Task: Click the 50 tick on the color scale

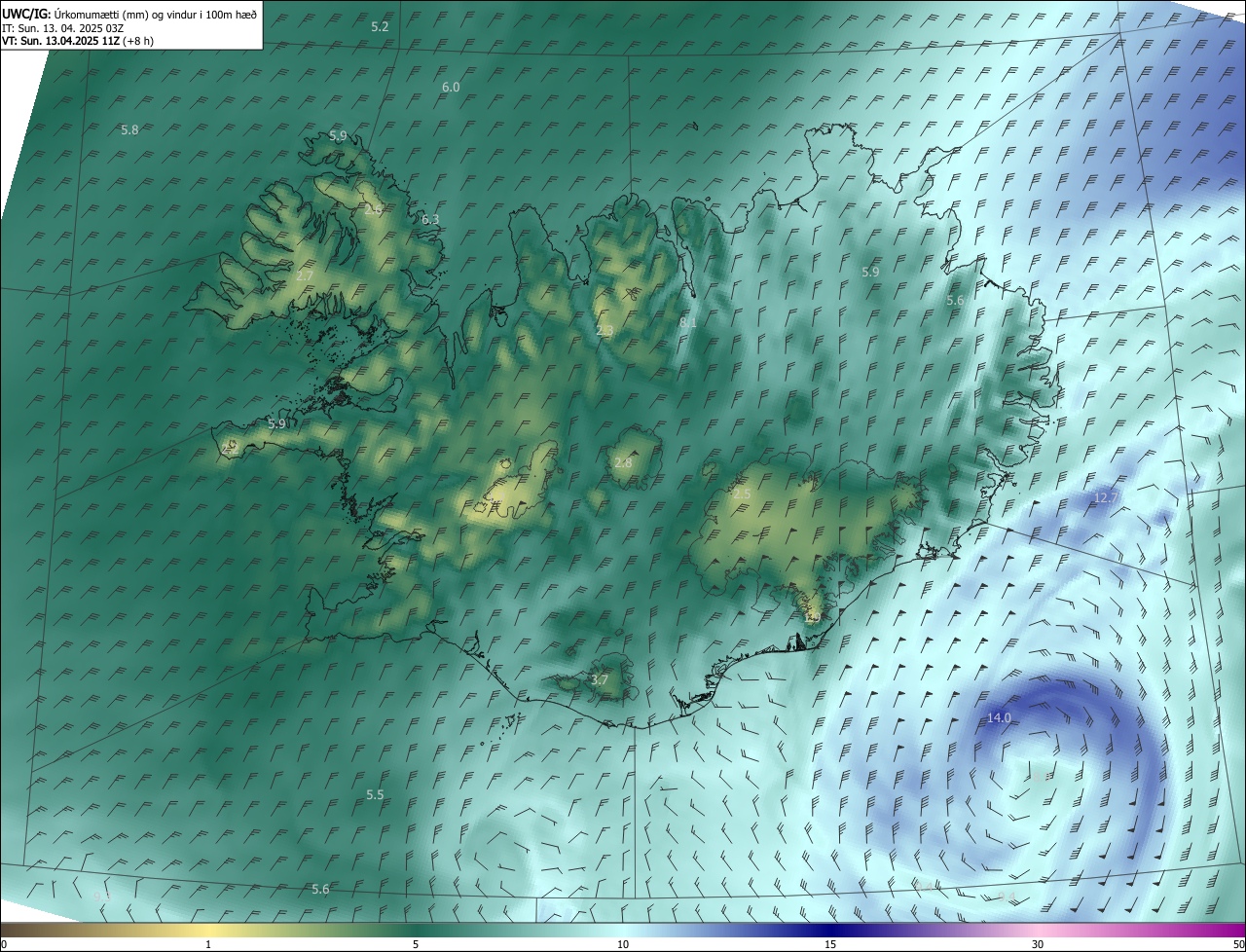Action: 1238,944
